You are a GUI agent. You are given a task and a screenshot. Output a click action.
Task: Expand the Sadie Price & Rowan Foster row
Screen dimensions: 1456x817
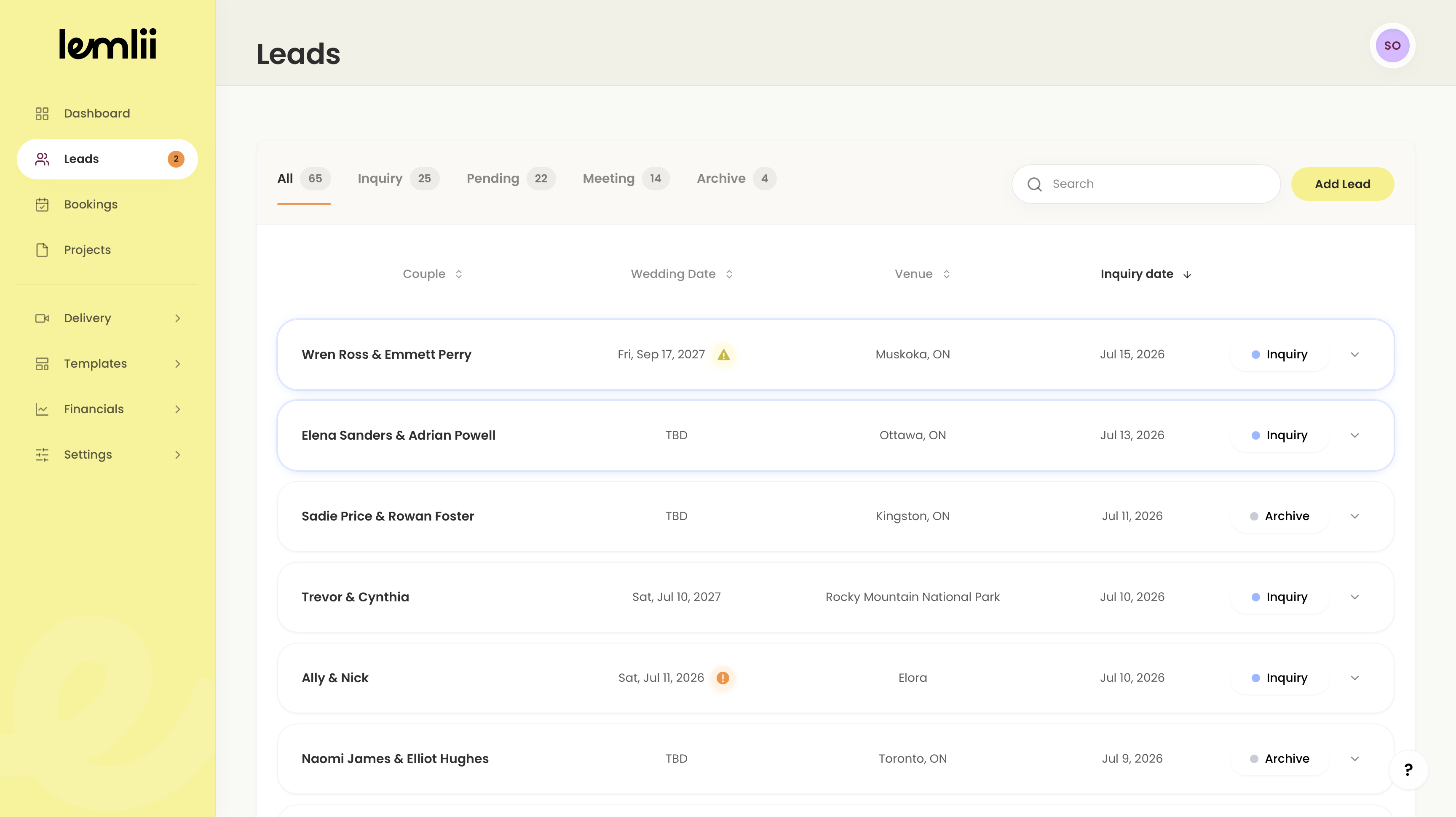tap(1355, 516)
